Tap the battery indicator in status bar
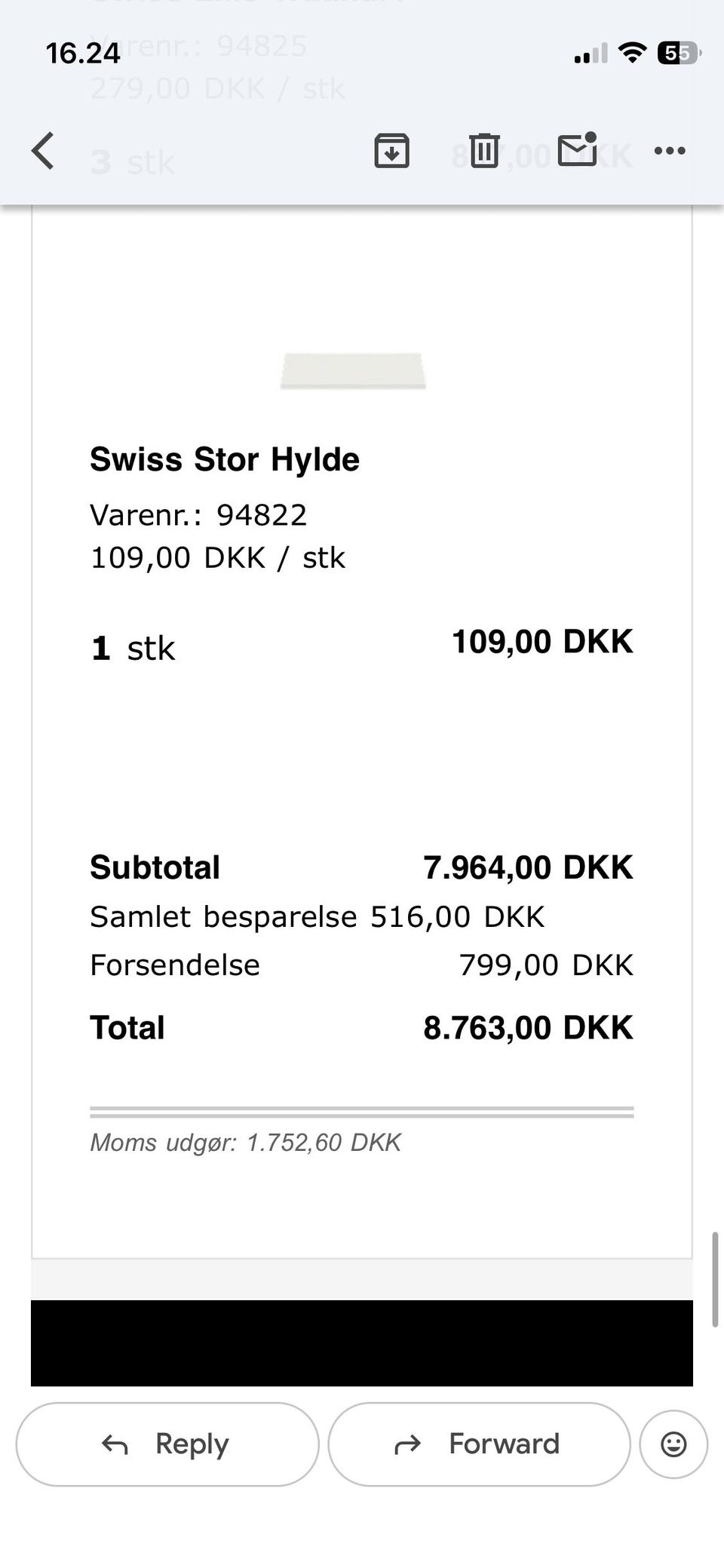The image size is (724, 1568). pos(679,53)
